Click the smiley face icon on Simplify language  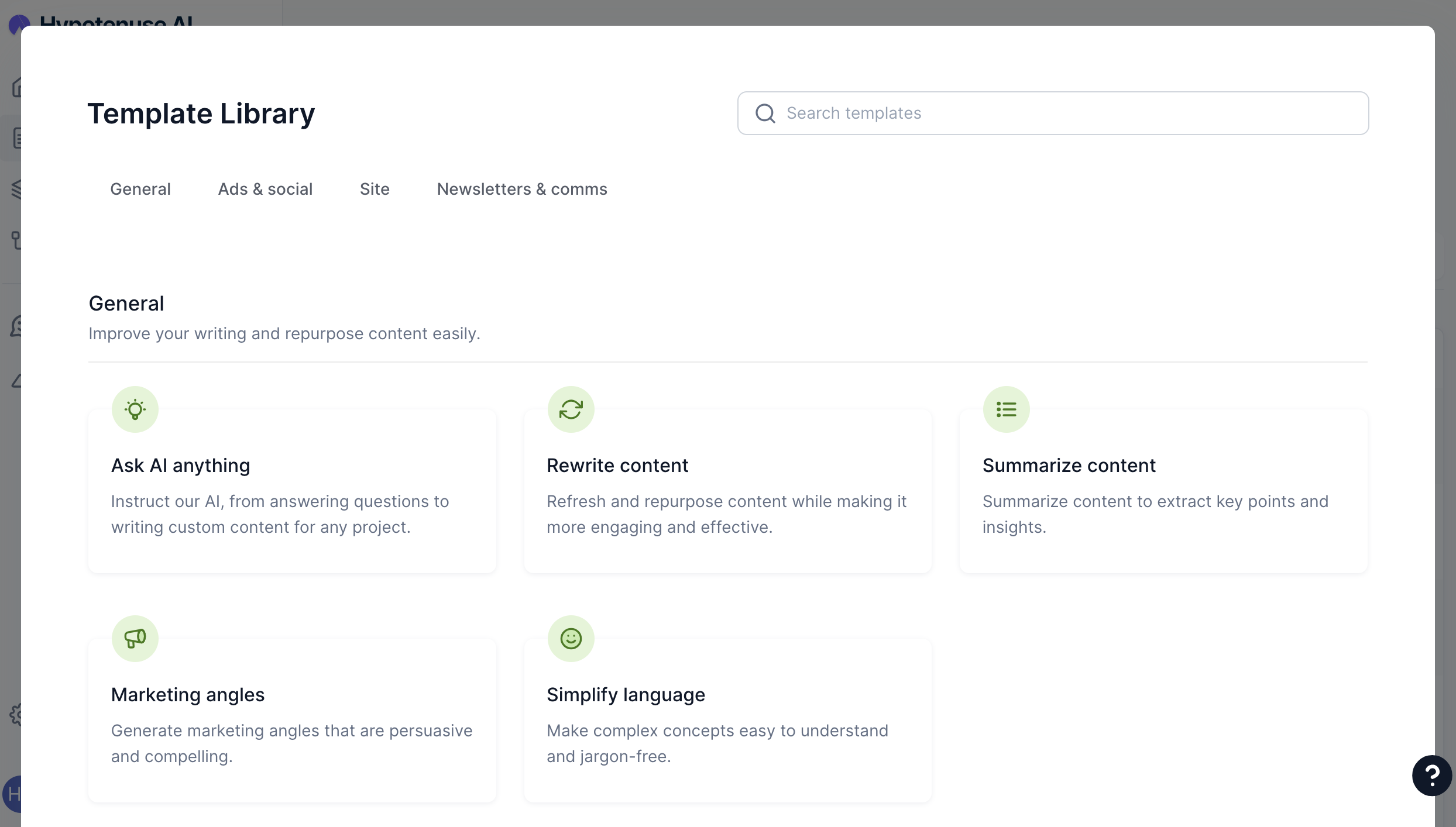click(571, 638)
